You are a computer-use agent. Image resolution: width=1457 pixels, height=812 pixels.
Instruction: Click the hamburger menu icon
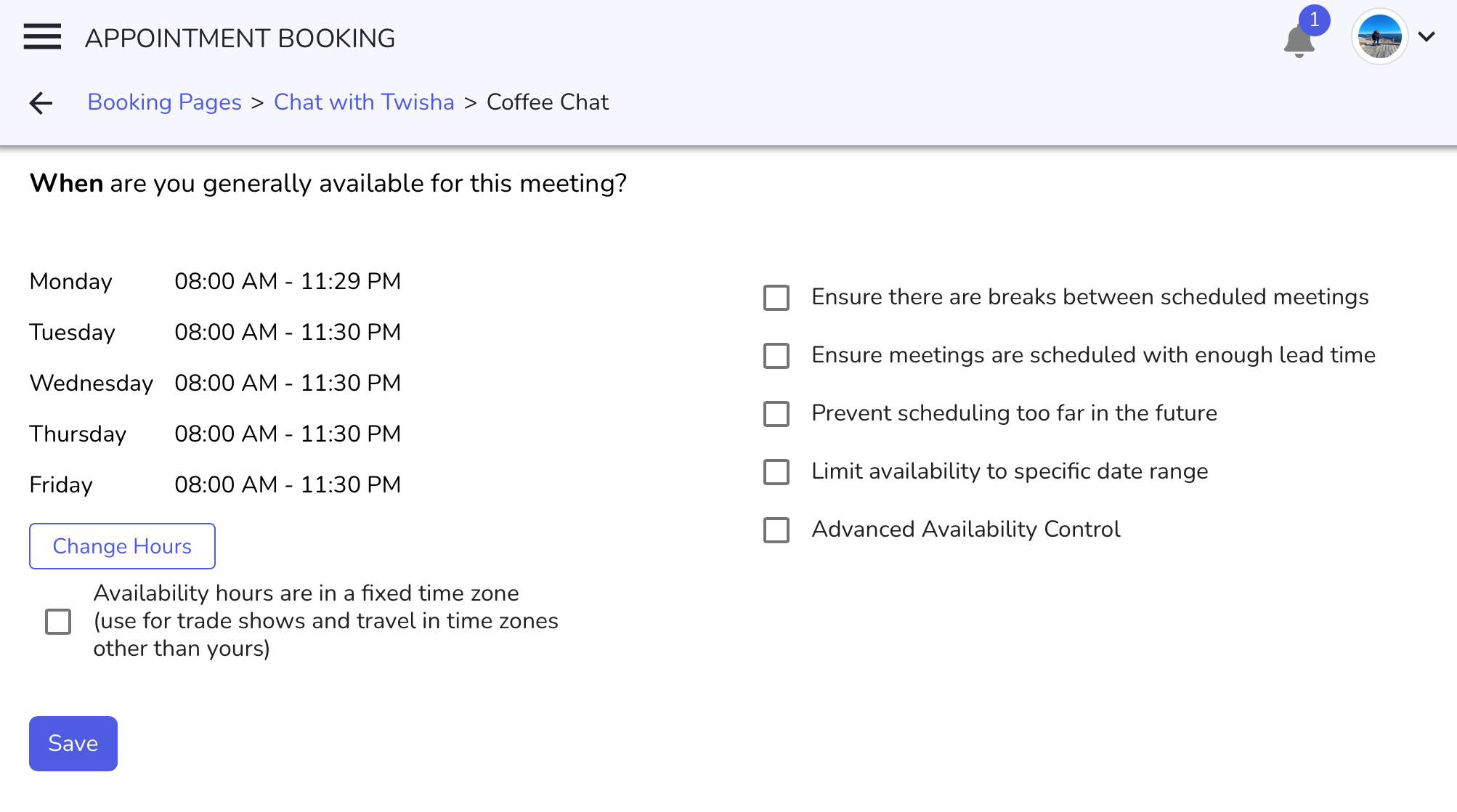(x=42, y=37)
